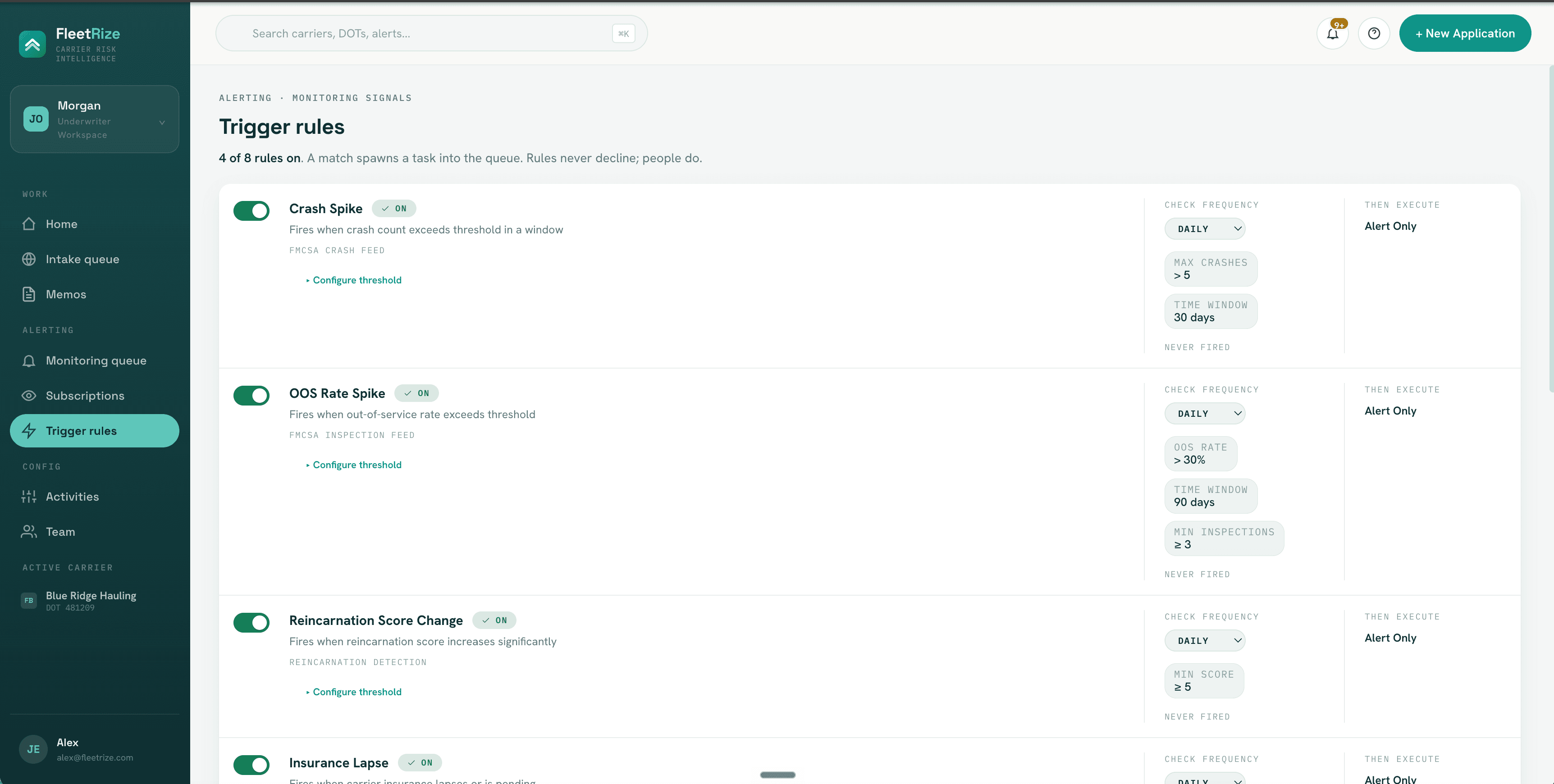
Task: Expand Configure threshold for Crash Spike
Action: tap(353, 280)
